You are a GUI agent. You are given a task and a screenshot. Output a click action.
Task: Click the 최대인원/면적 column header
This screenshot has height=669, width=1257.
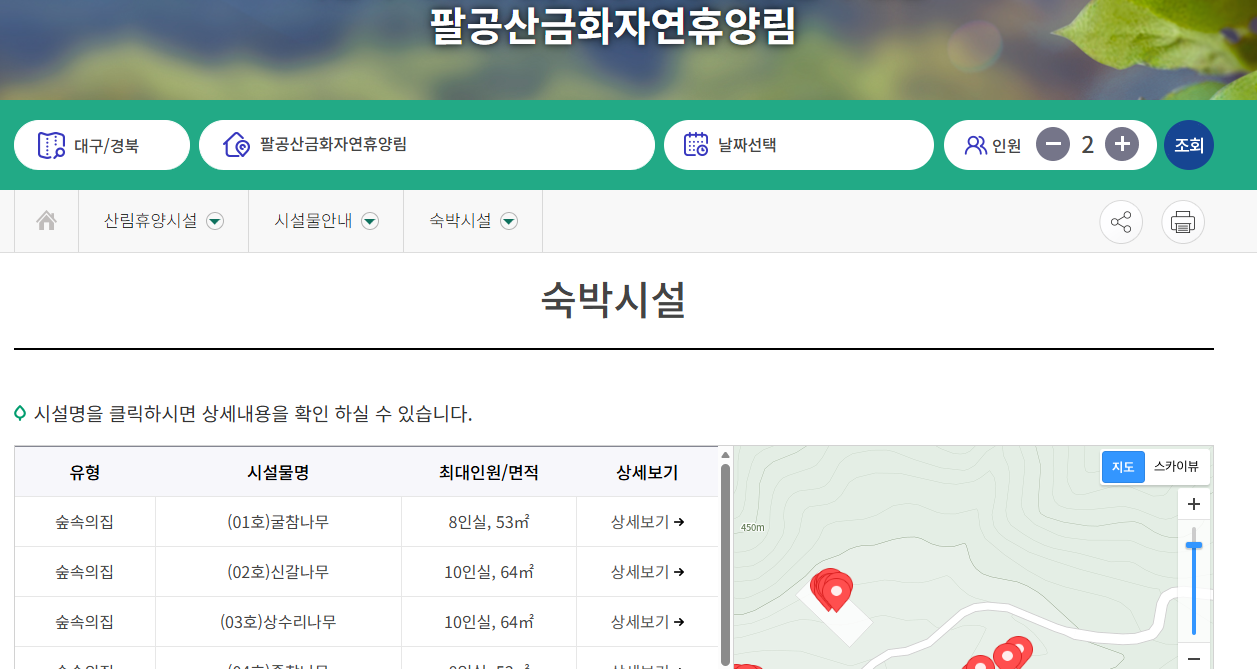(489, 472)
